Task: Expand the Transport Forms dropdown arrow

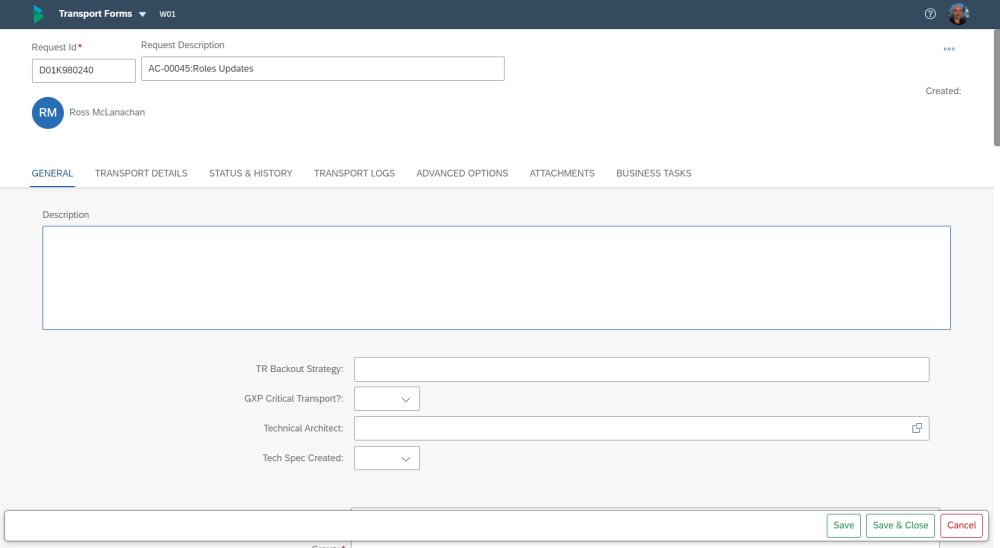Action: point(142,14)
